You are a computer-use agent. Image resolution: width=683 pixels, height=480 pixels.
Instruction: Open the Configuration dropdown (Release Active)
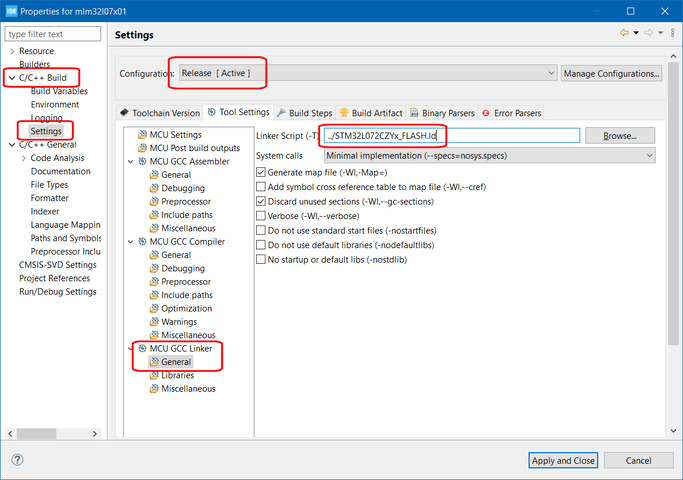click(x=368, y=73)
